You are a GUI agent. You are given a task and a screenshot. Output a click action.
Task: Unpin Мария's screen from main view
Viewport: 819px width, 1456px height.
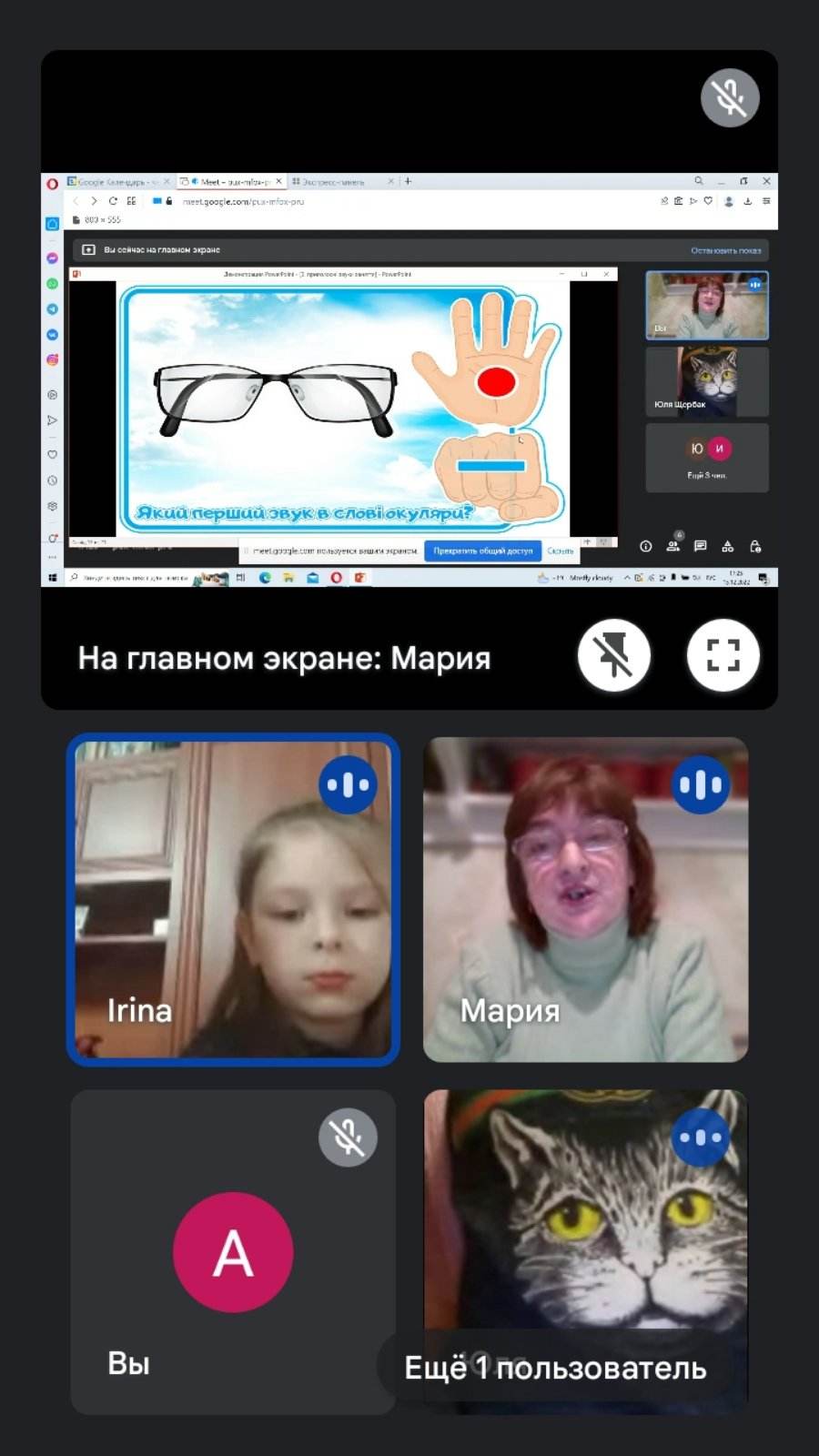613,655
